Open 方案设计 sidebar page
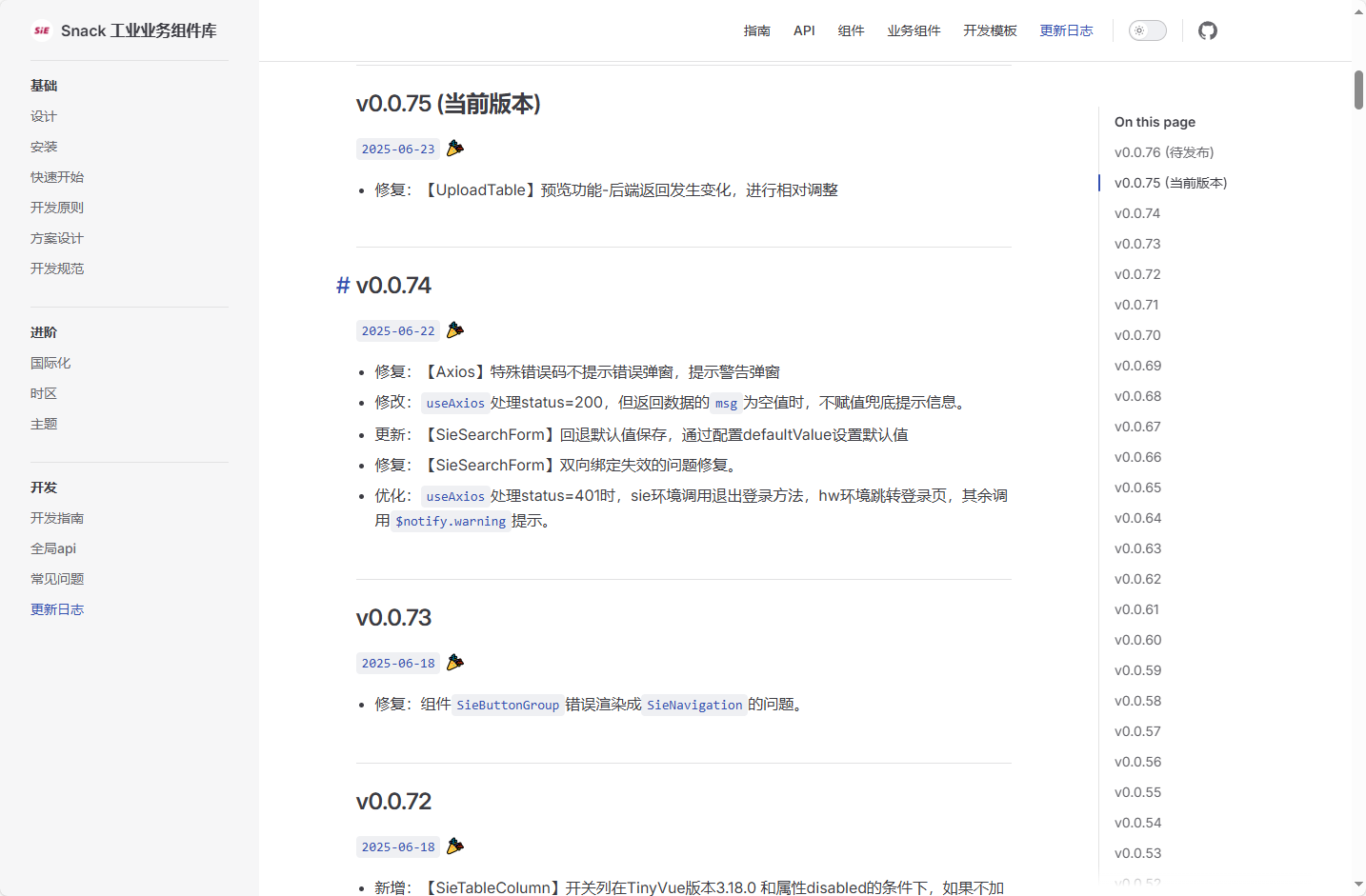The image size is (1366, 896). 57,238
